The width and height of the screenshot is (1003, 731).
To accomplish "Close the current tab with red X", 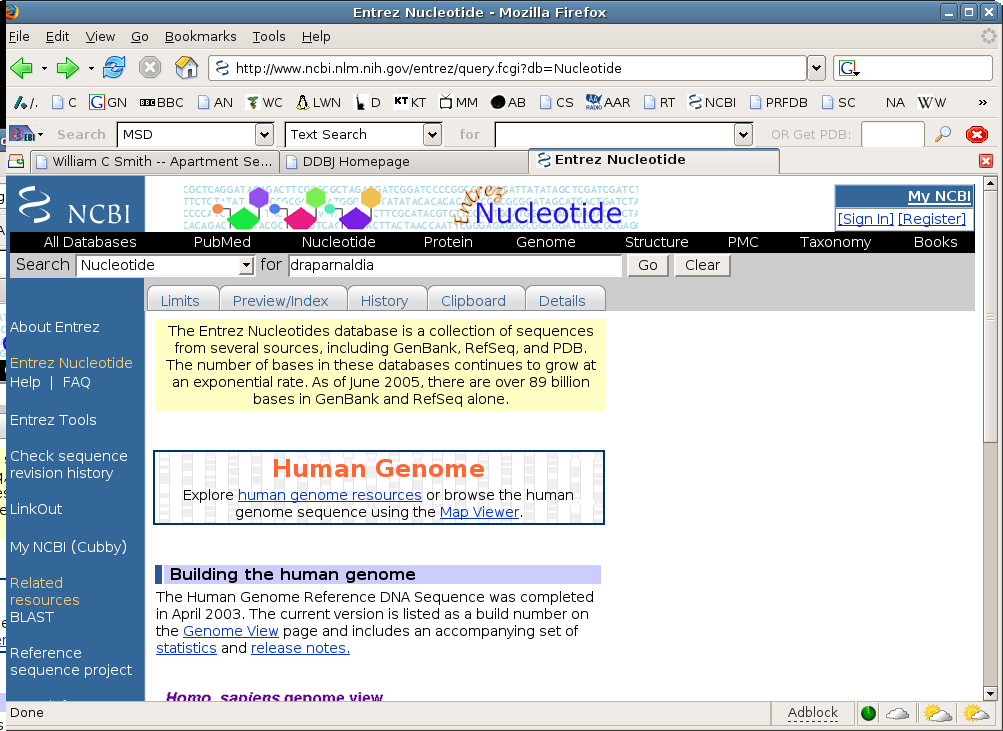I will 986,161.
